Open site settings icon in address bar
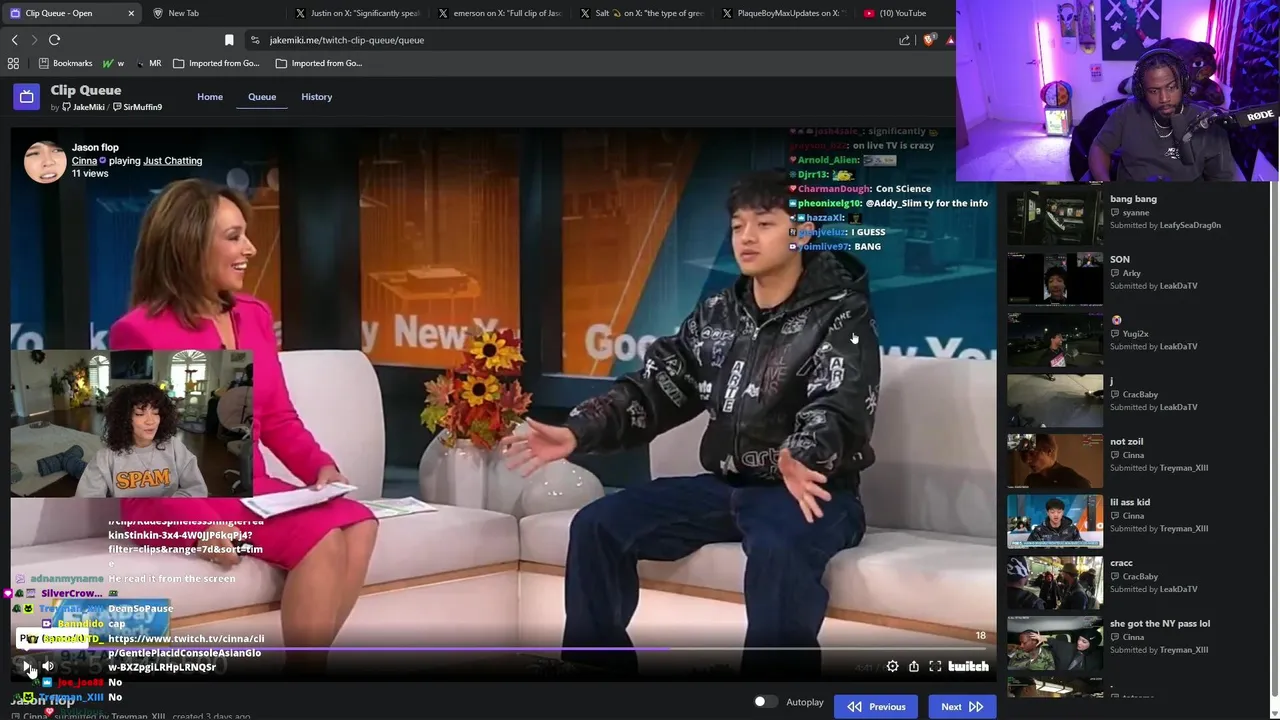The image size is (1280, 720). tap(256, 40)
